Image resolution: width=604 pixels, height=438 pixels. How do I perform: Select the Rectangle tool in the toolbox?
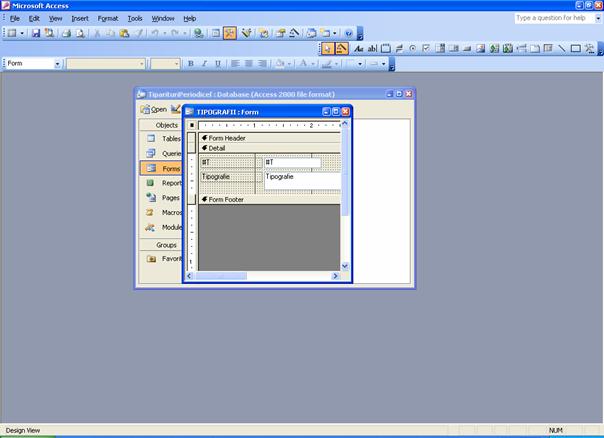pos(576,48)
